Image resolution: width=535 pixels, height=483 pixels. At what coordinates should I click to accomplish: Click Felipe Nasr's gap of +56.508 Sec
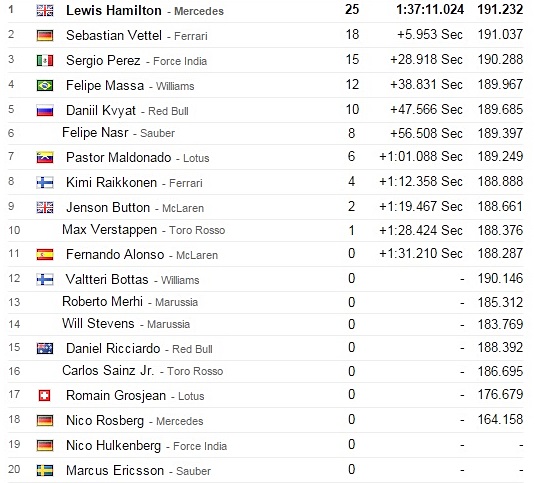tap(426, 133)
